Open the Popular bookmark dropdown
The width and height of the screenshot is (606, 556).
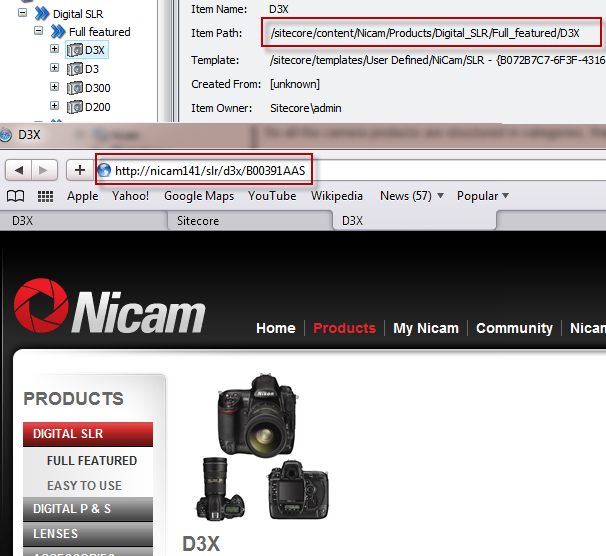(x=483, y=196)
